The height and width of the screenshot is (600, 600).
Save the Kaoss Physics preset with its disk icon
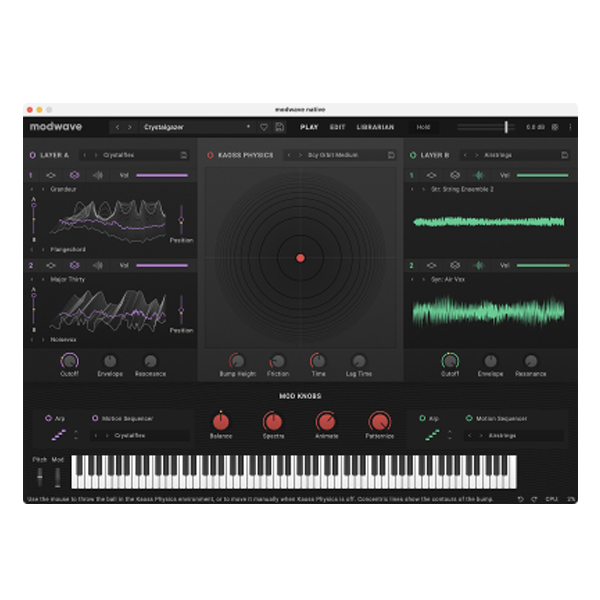(391, 155)
